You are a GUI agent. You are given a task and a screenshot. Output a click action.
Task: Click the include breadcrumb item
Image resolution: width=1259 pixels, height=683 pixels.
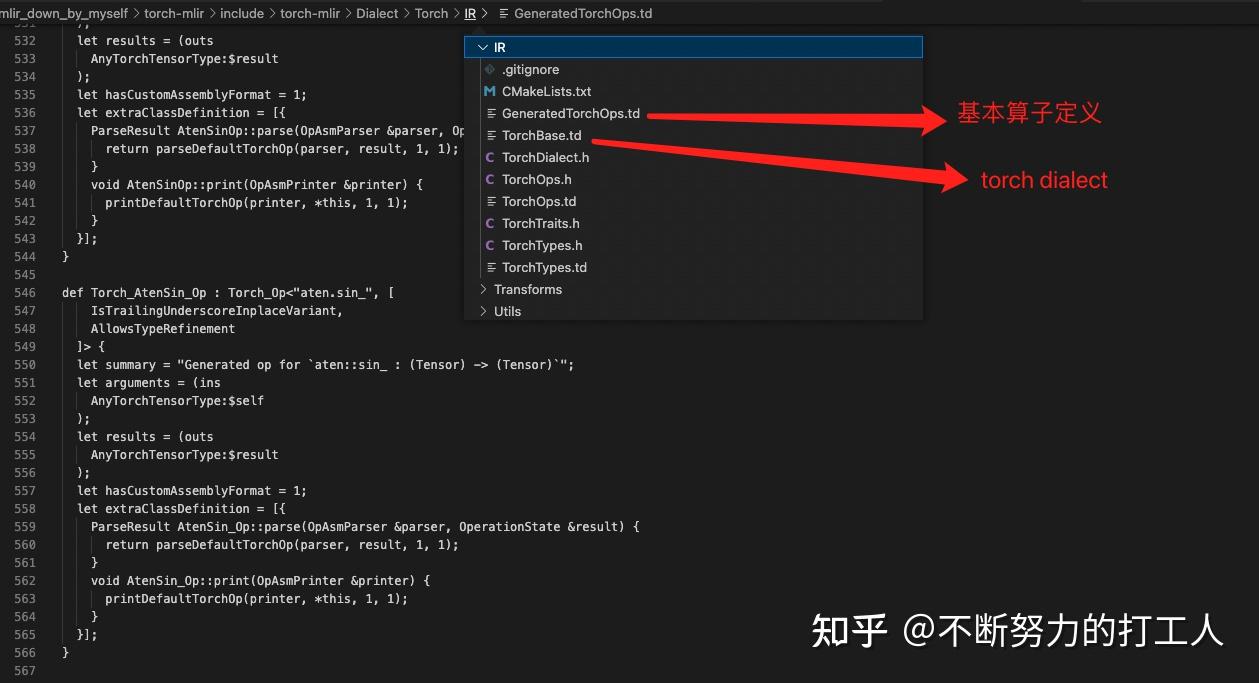point(242,13)
